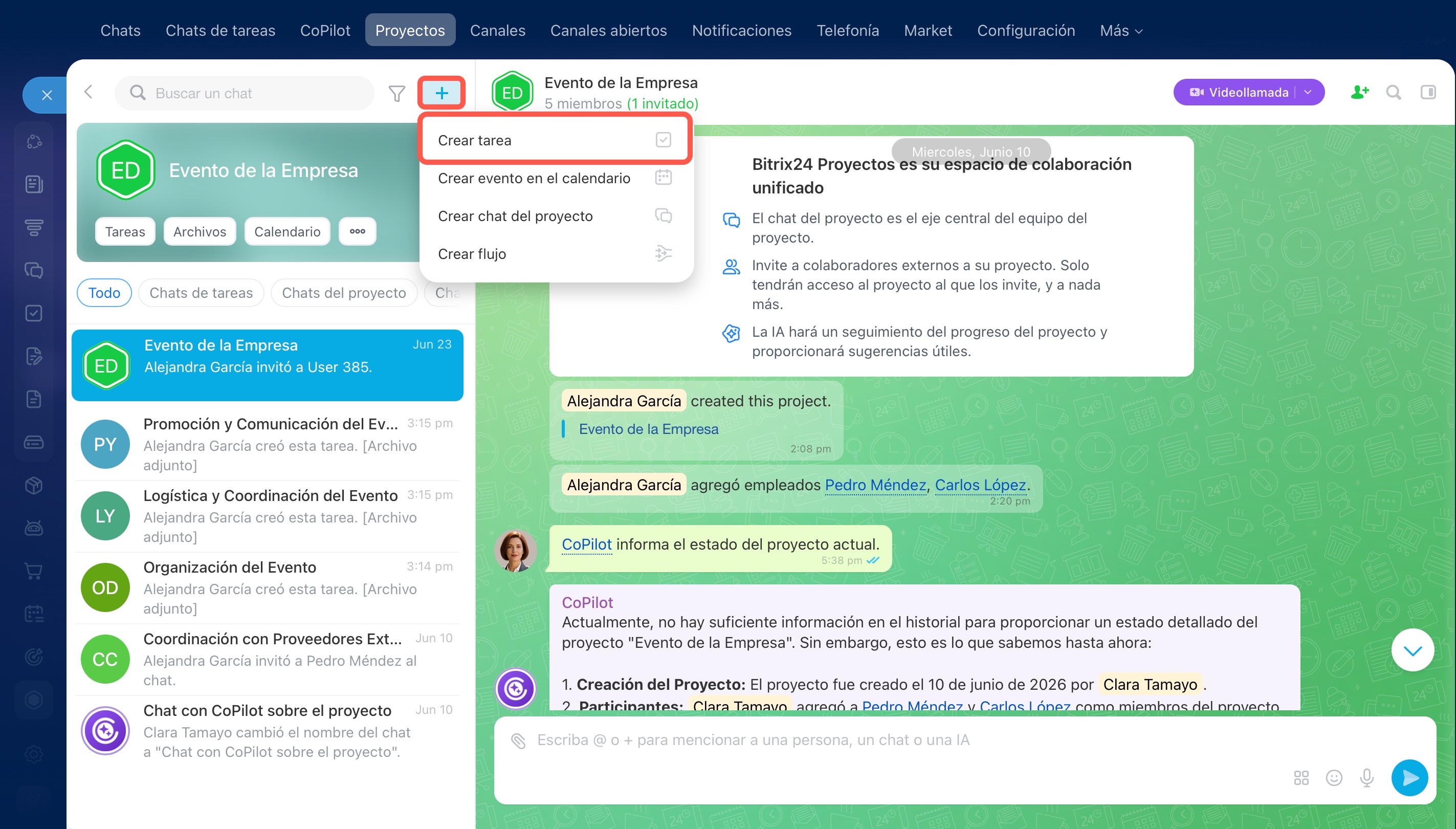This screenshot has height=829, width=1456.
Task: Click the CoPilot link in Alejandra's message
Action: pyautogui.click(x=586, y=544)
